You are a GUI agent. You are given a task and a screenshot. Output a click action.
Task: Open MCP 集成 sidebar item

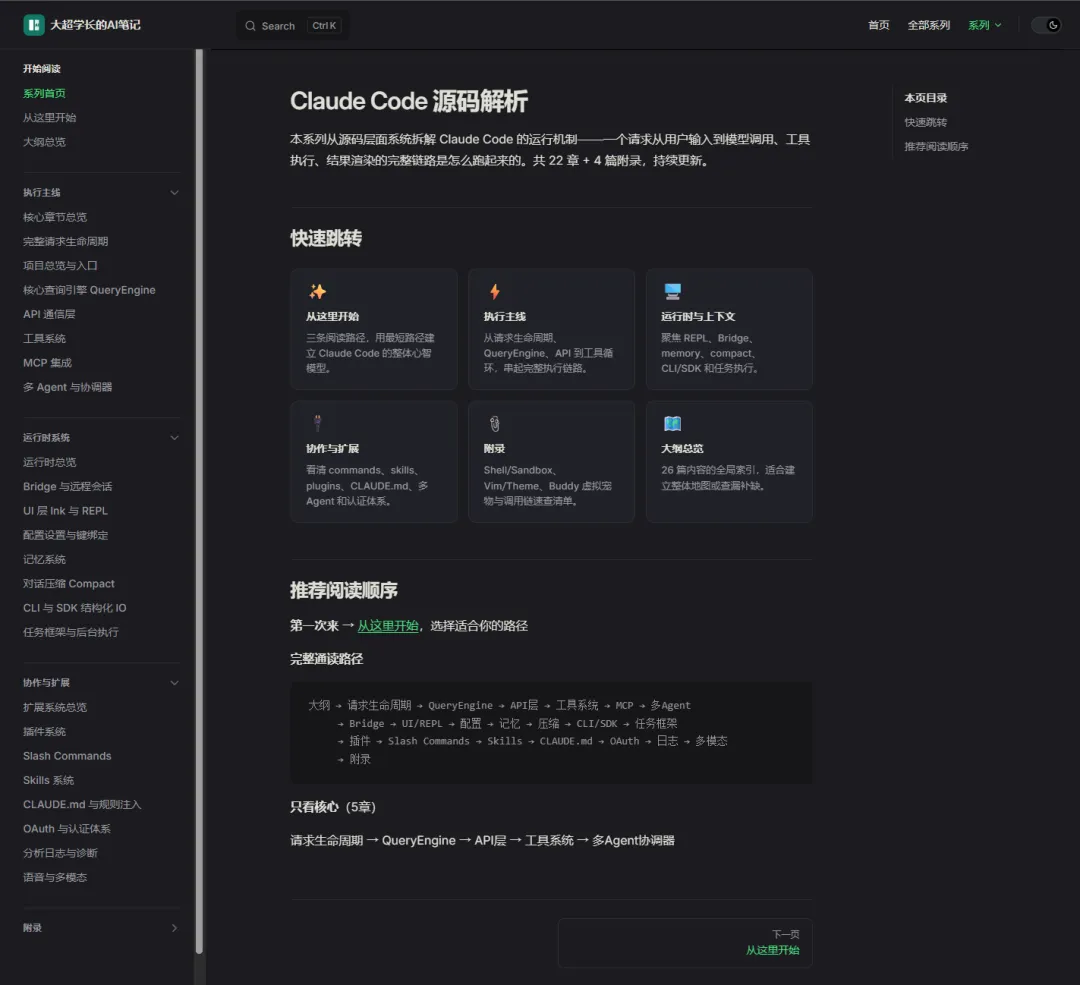click(x=48, y=363)
